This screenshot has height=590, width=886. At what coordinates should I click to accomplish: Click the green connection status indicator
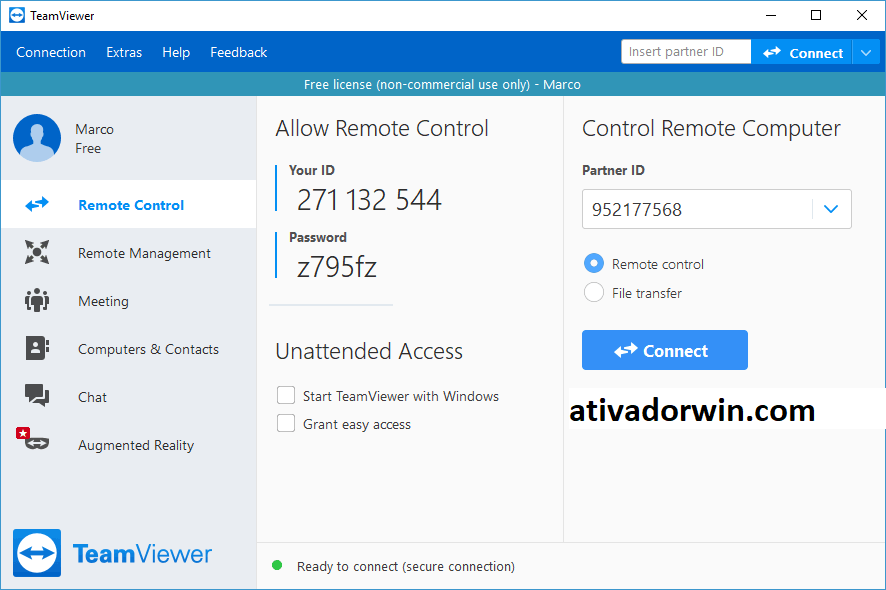[277, 565]
